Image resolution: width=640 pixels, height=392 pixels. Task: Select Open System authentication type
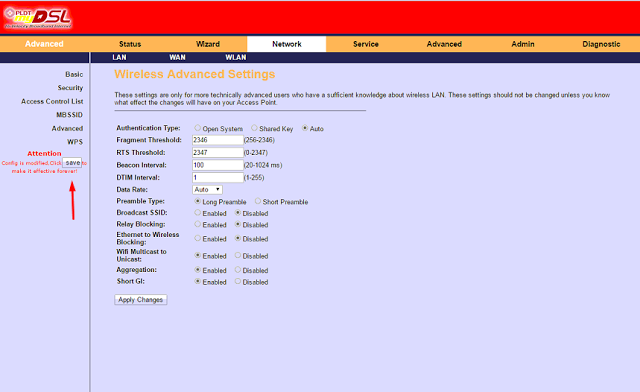pos(198,128)
